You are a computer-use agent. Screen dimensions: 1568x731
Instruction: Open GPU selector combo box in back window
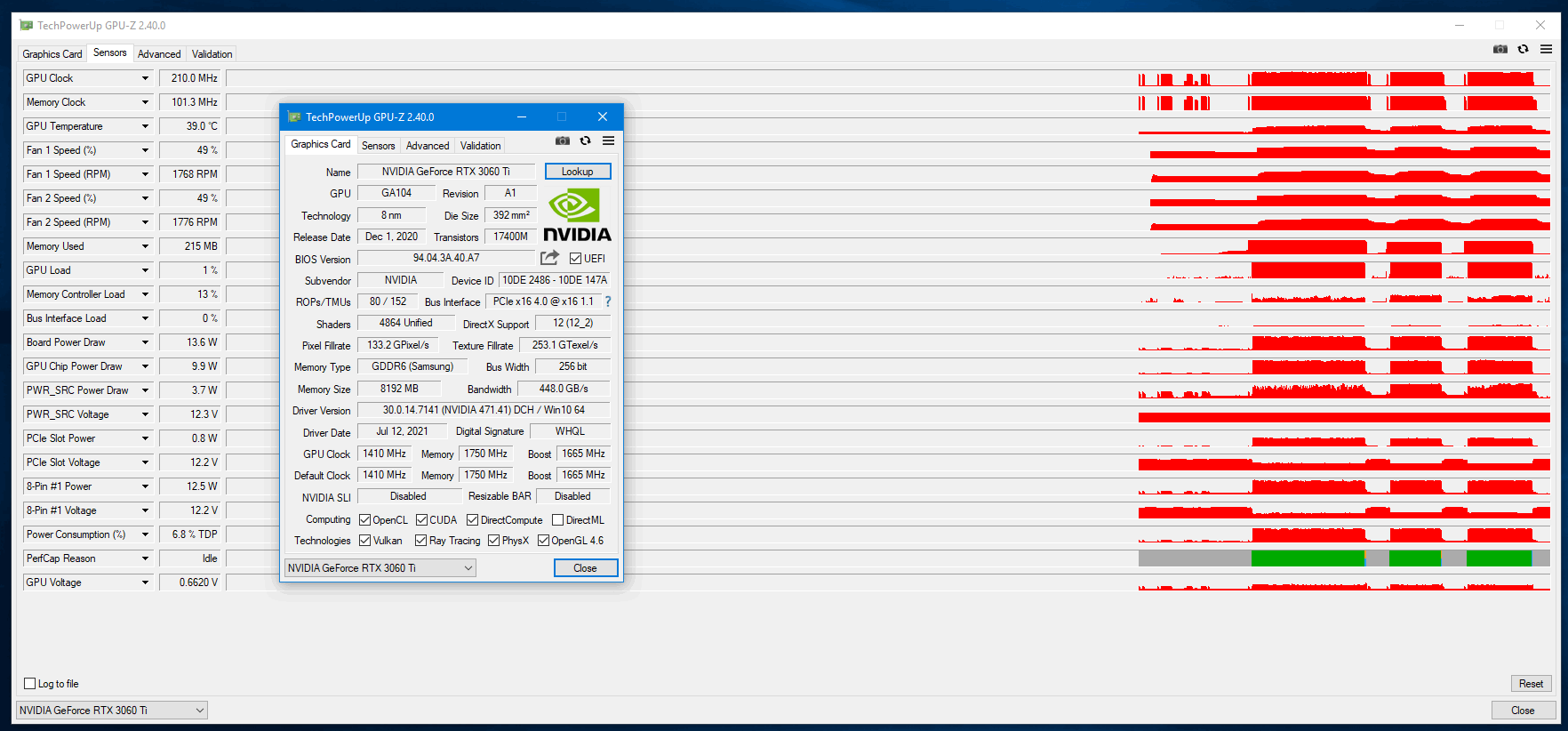coord(112,711)
